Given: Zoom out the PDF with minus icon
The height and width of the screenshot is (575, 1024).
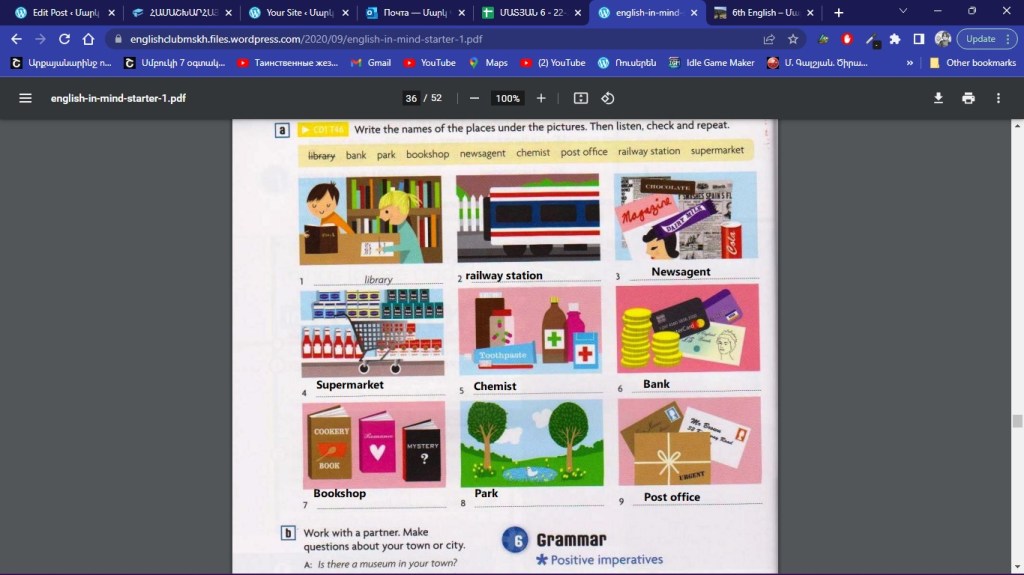Looking at the screenshot, I should click(474, 99).
